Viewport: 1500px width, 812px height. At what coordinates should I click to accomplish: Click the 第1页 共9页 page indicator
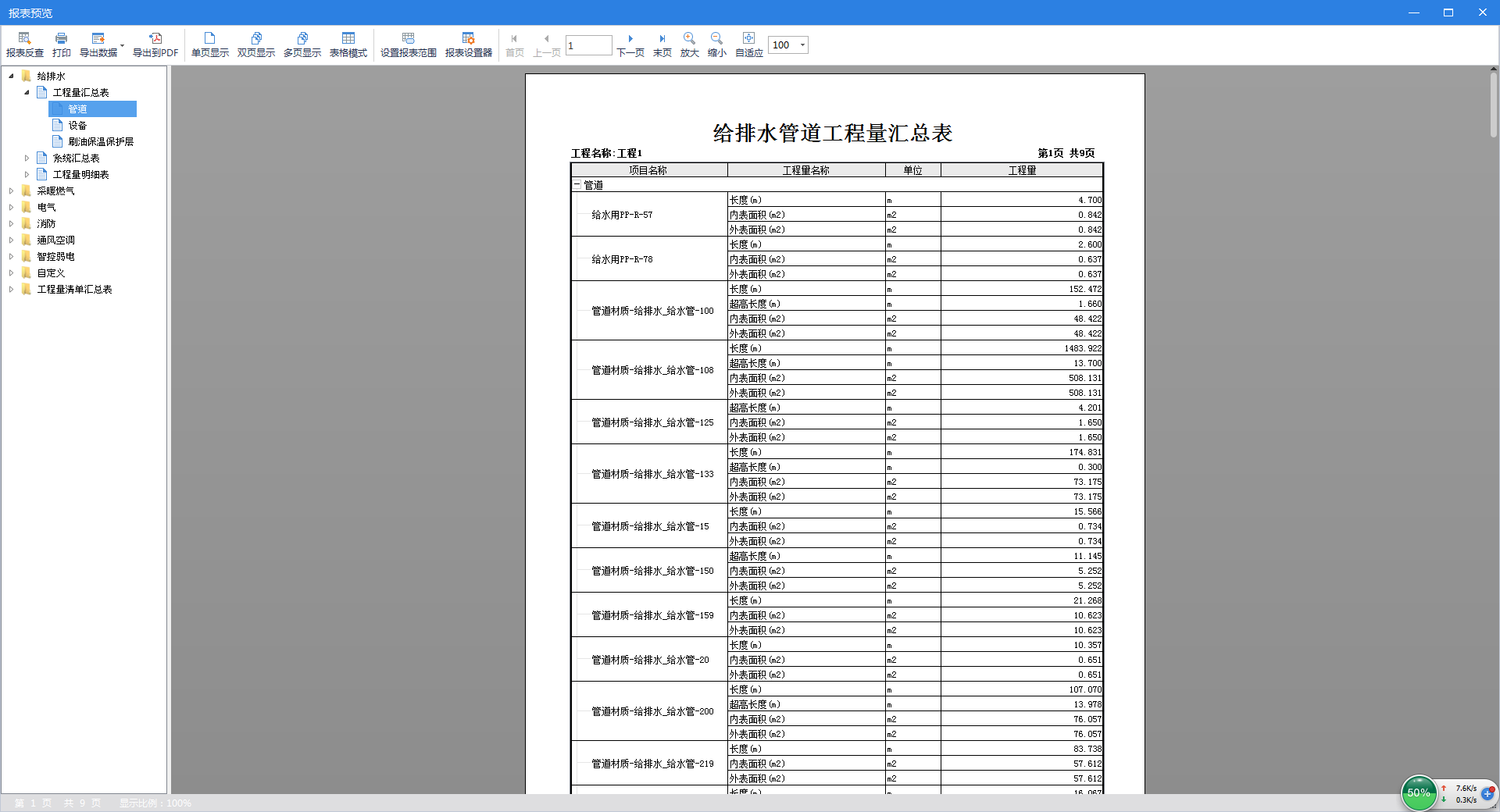click(x=1066, y=153)
